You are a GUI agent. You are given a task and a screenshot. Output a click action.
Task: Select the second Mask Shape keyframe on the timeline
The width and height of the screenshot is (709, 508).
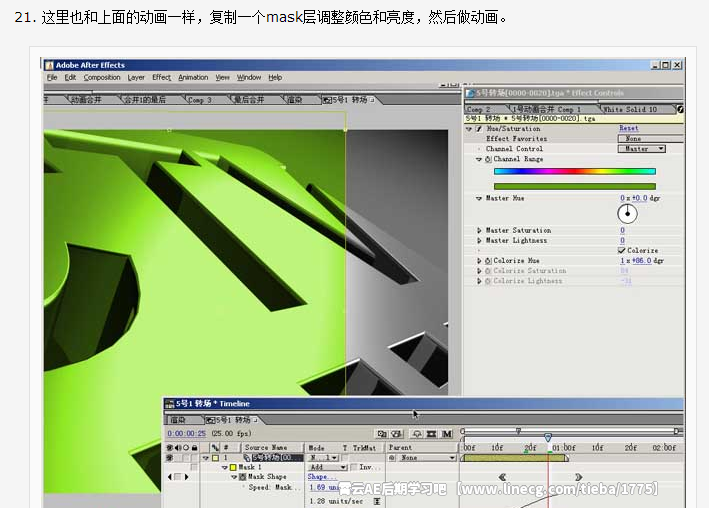578,477
